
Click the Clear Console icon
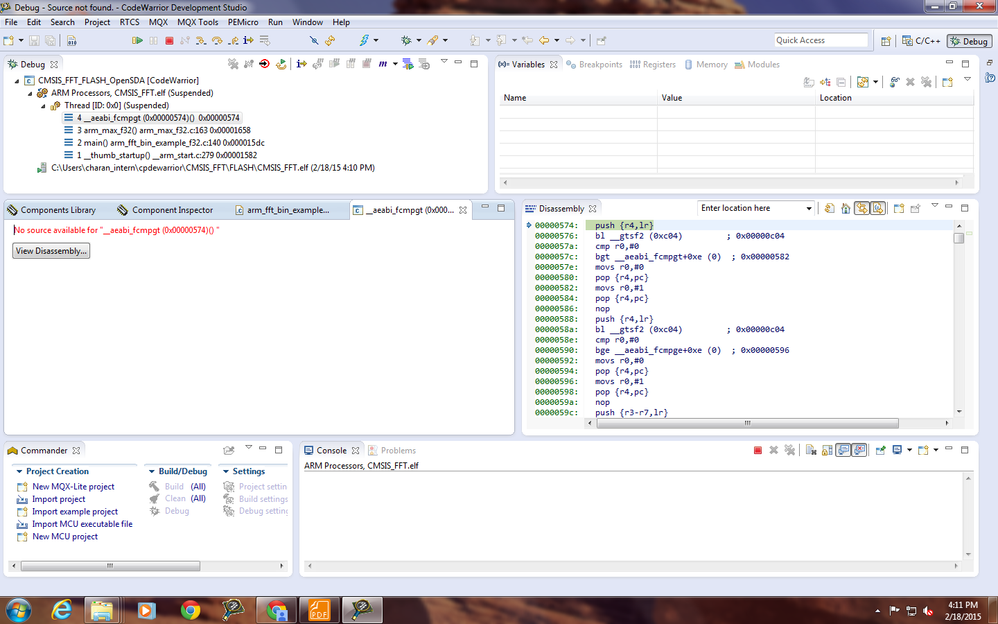point(811,450)
